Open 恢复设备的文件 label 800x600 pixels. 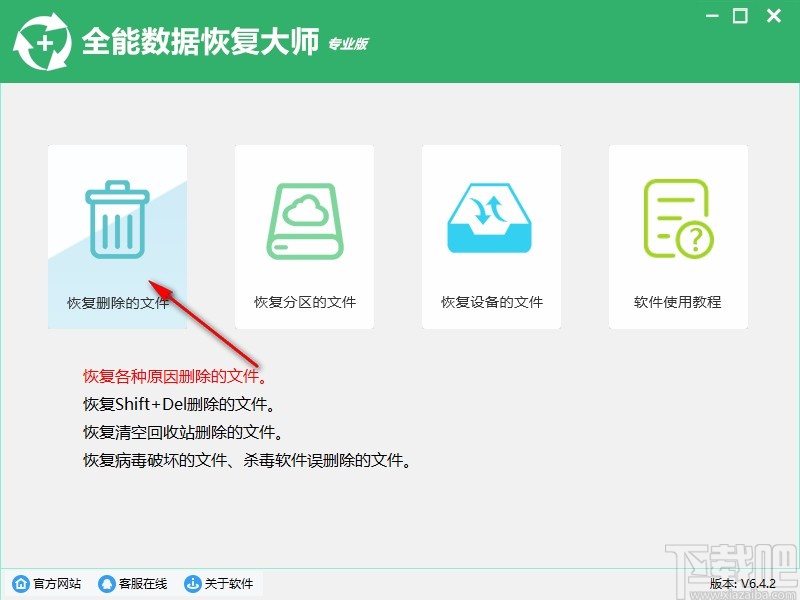click(492, 302)
